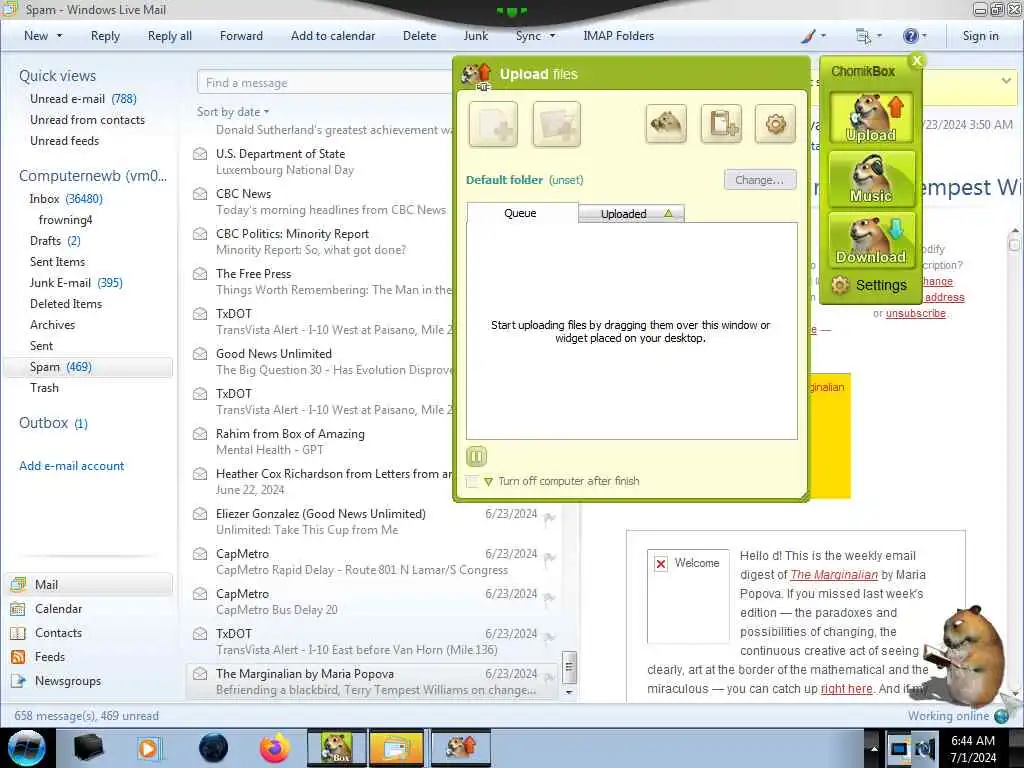This screenshot has height=768, width=1024.
Task: Close the ChomikBox panel
Action: click(917, 61)
